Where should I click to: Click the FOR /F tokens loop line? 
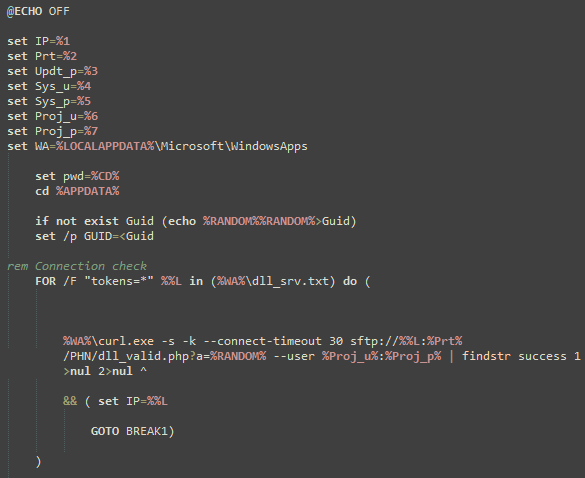tap(203, 281)
